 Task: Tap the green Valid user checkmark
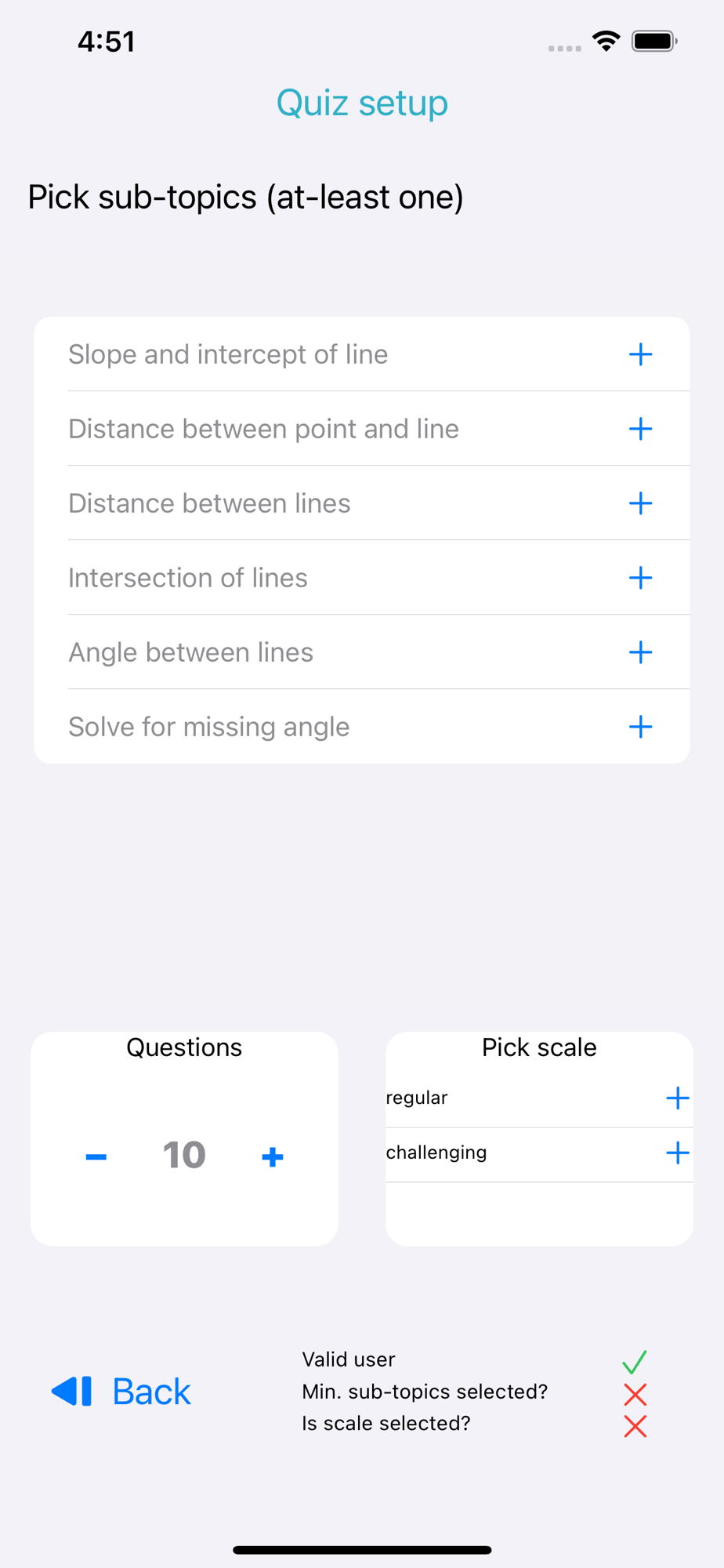635,1362
